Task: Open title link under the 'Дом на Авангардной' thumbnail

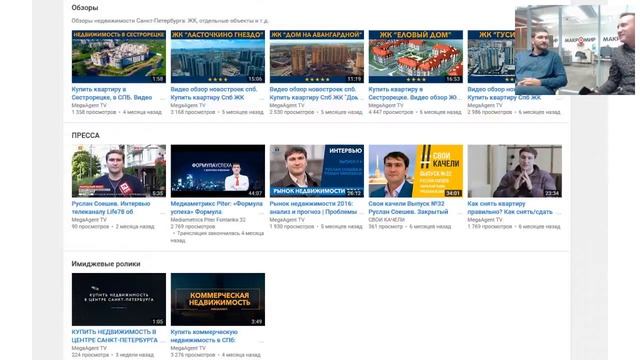Action: coord(313,93)
